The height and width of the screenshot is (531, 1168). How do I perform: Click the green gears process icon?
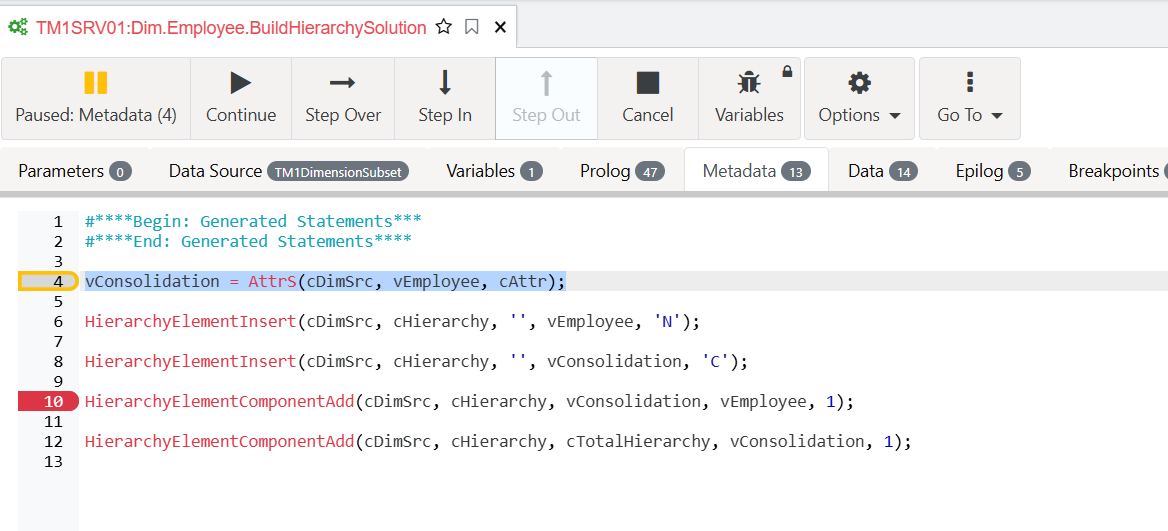click(19, 28)
